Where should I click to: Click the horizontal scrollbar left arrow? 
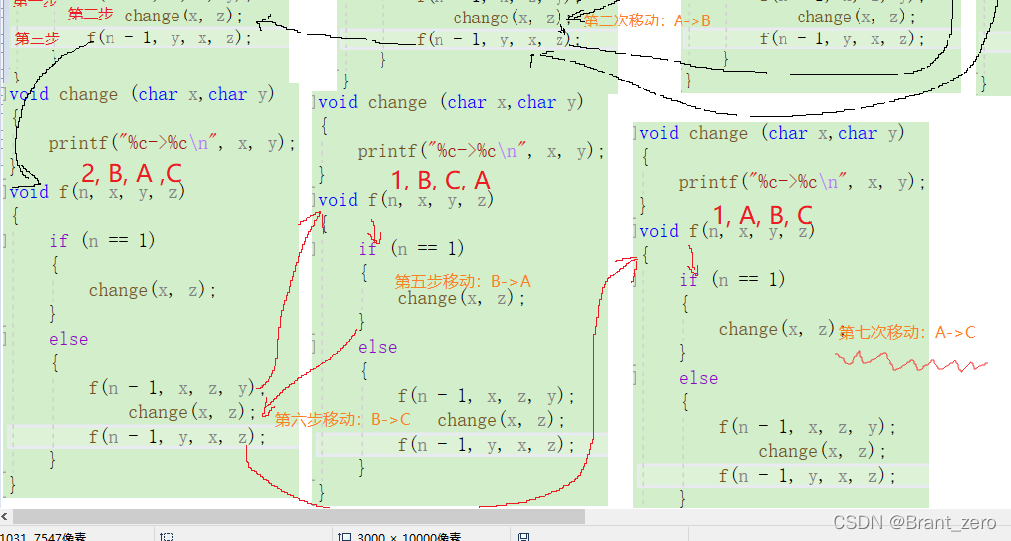pos(5,516)
